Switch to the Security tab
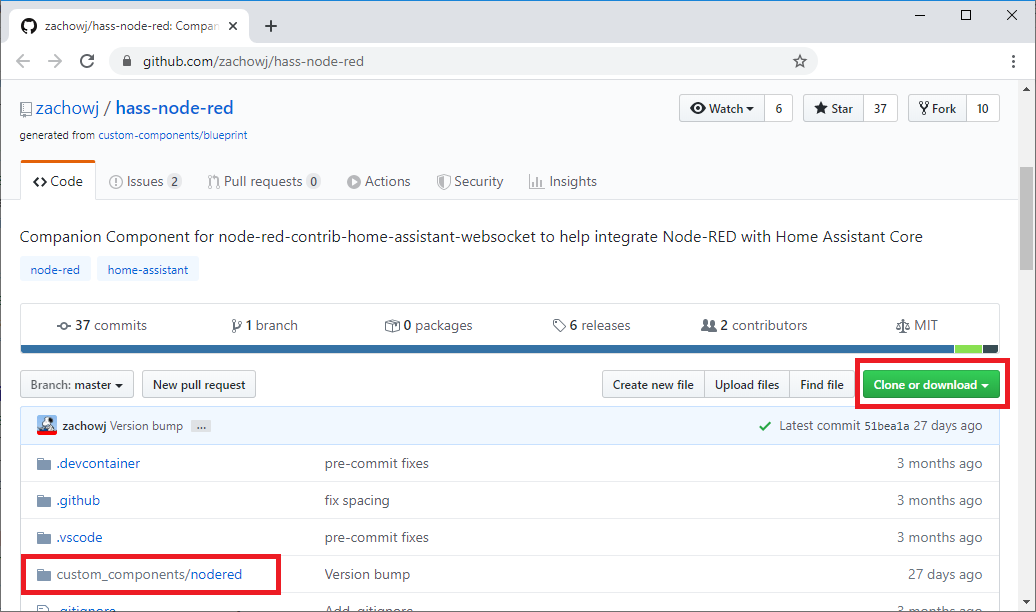 (x=470, y=181)
